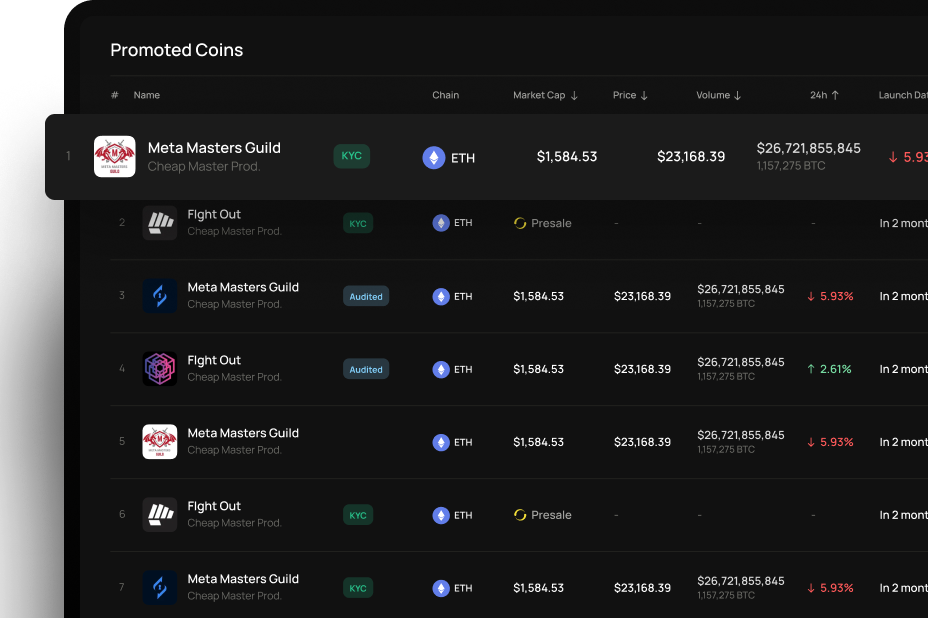
Task: Click the Meta Masters Guild logo in row 1
Action: [115, 157]
